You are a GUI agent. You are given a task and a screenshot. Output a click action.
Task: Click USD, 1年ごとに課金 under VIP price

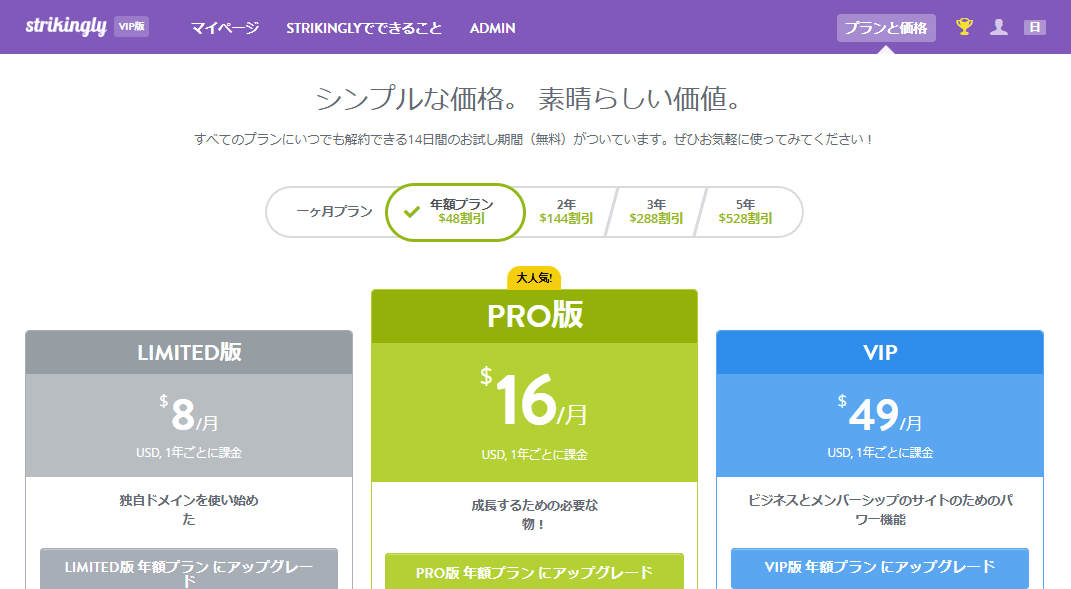880,452
